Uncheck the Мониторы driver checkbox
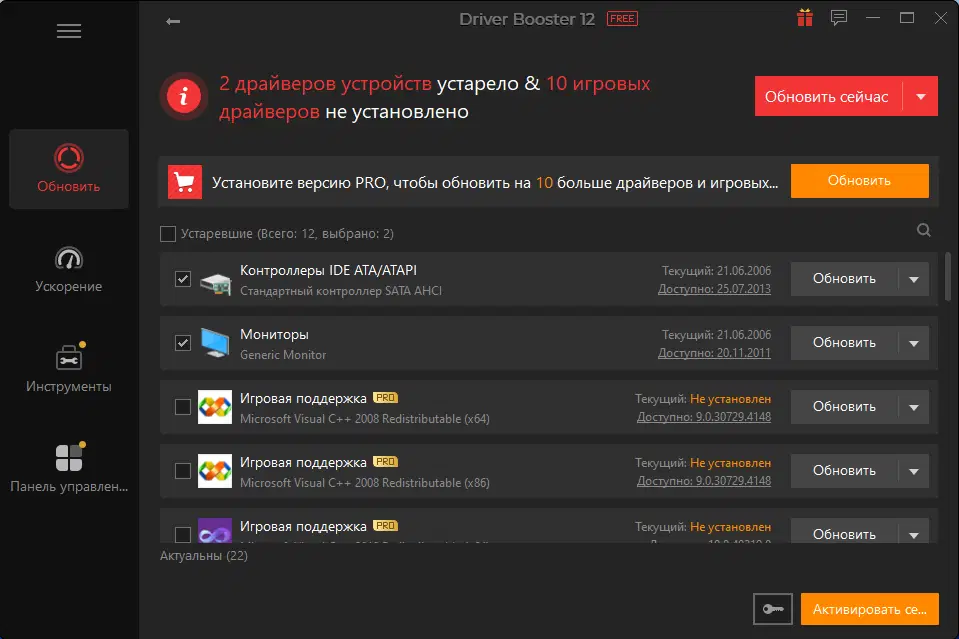The height and width of the screenshot is (639, 959). point(183,342)
